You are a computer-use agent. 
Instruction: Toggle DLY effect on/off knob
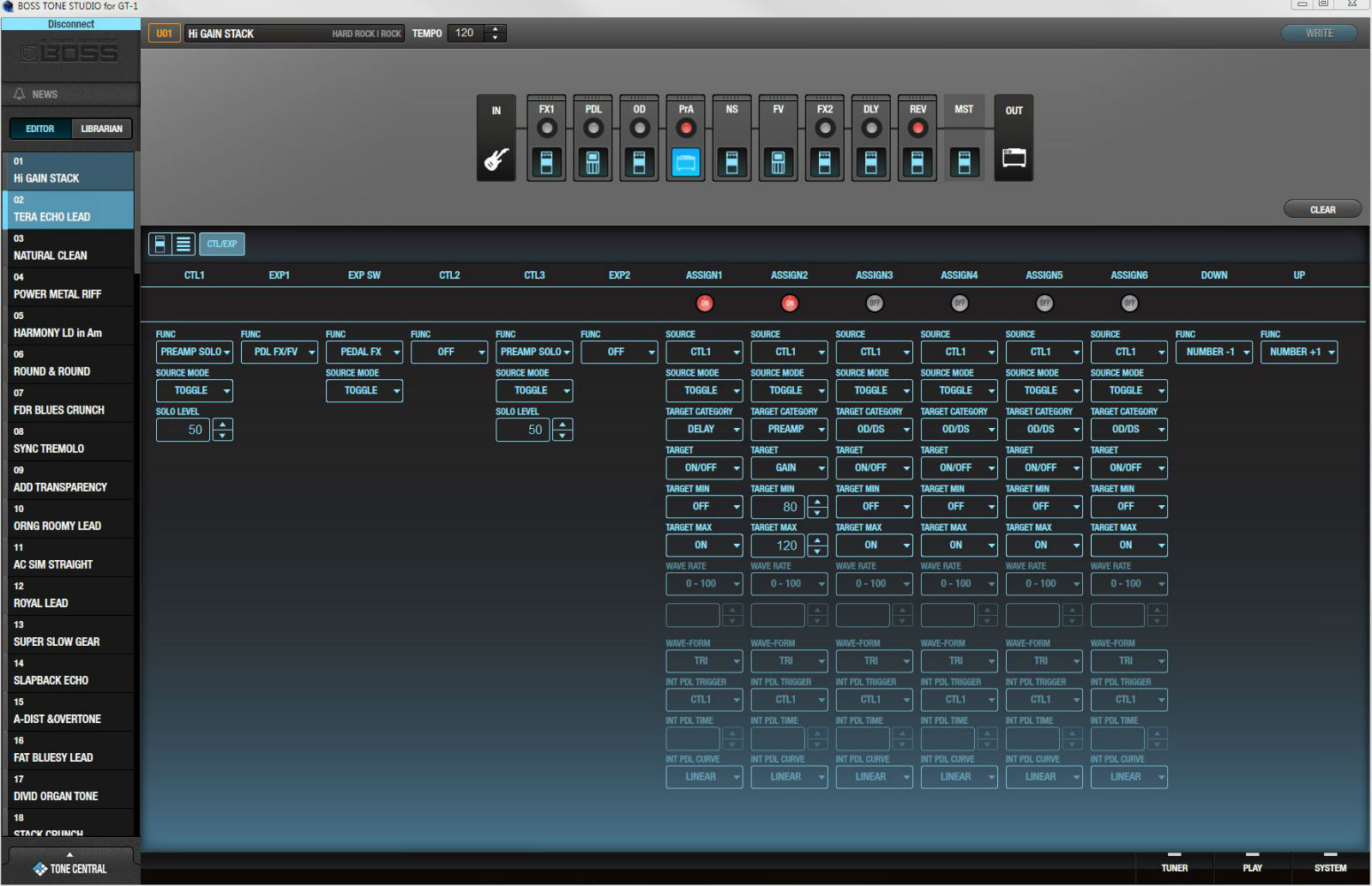click(x=870, y=128)
